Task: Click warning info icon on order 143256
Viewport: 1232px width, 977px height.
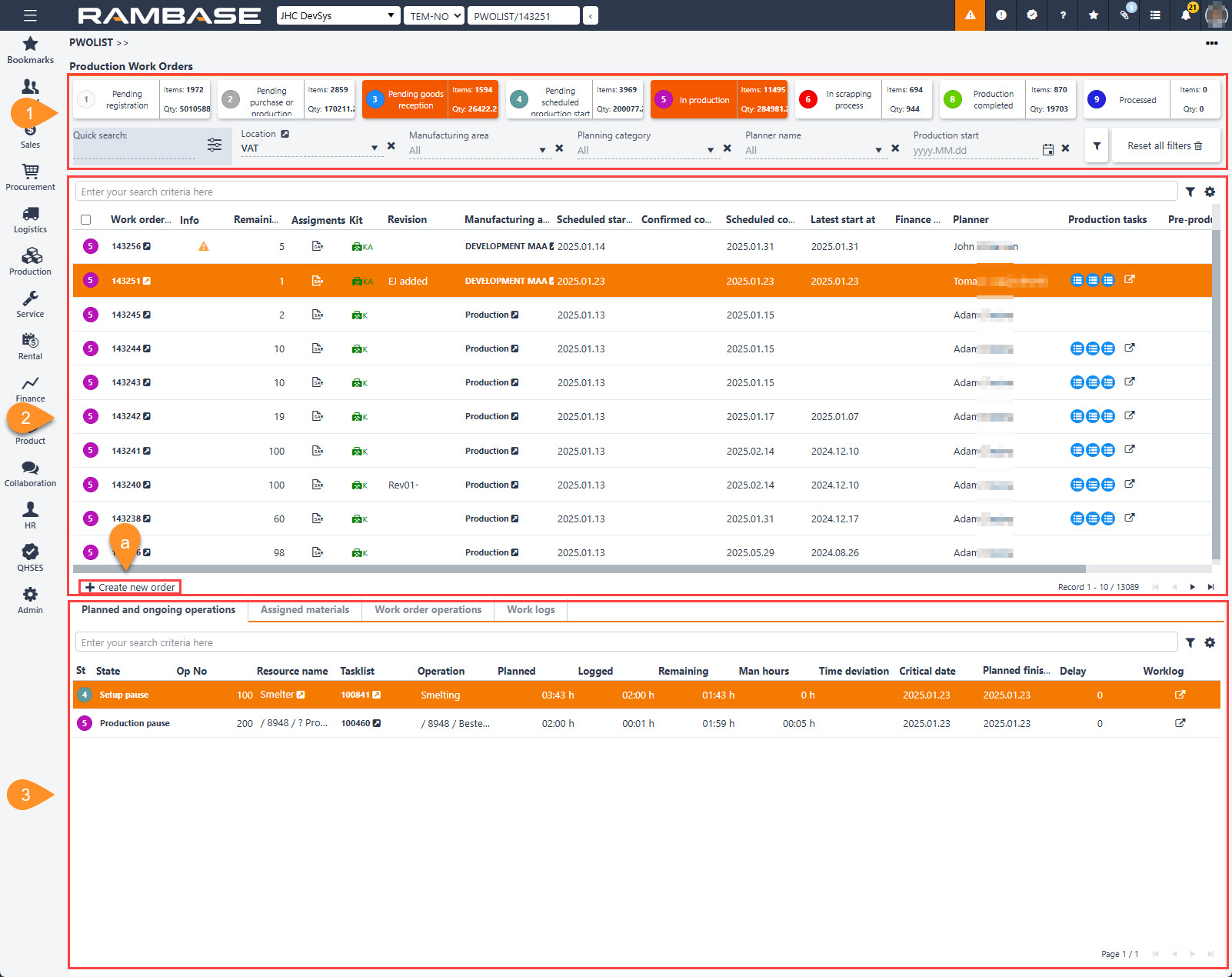Action: coord(204,246)
